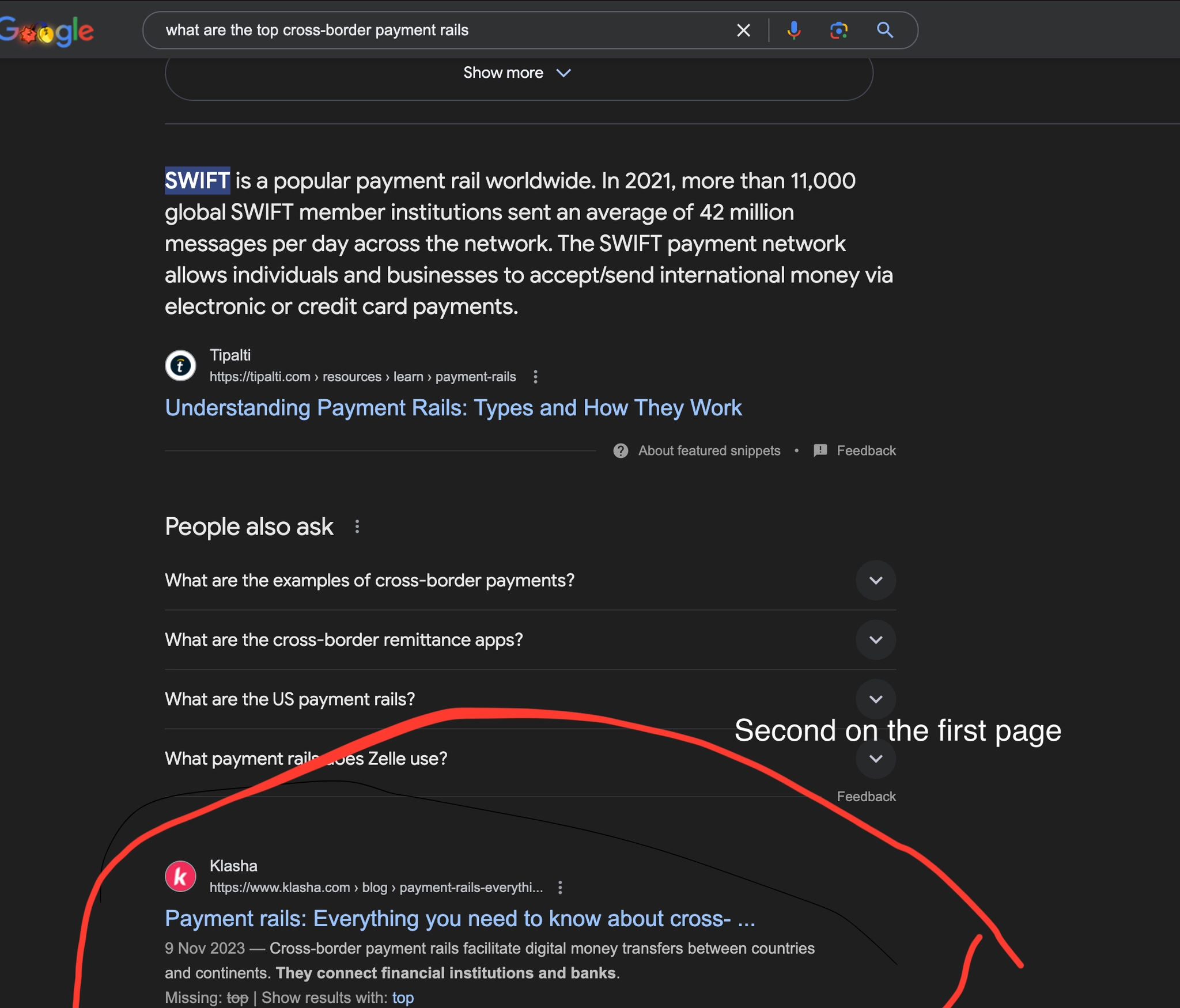
Task: Click the Klasha site favicon
Action: pos(180,877)
